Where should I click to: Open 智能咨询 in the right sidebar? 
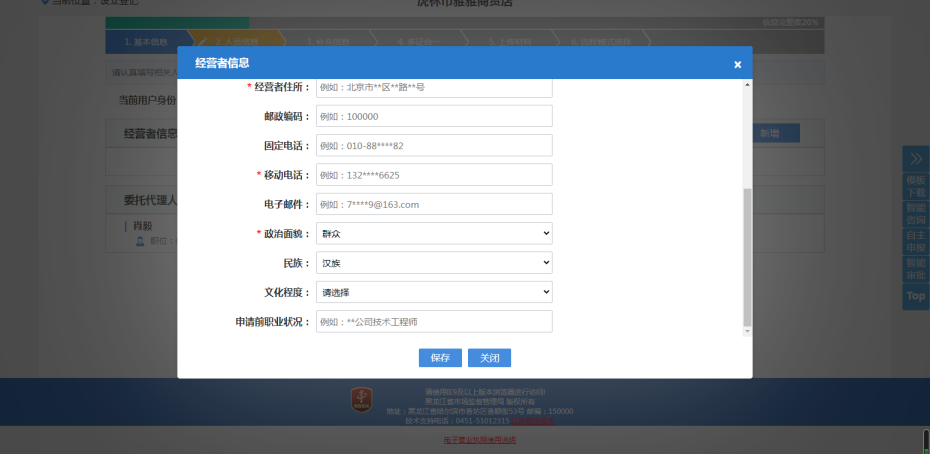tap(916, 214)
